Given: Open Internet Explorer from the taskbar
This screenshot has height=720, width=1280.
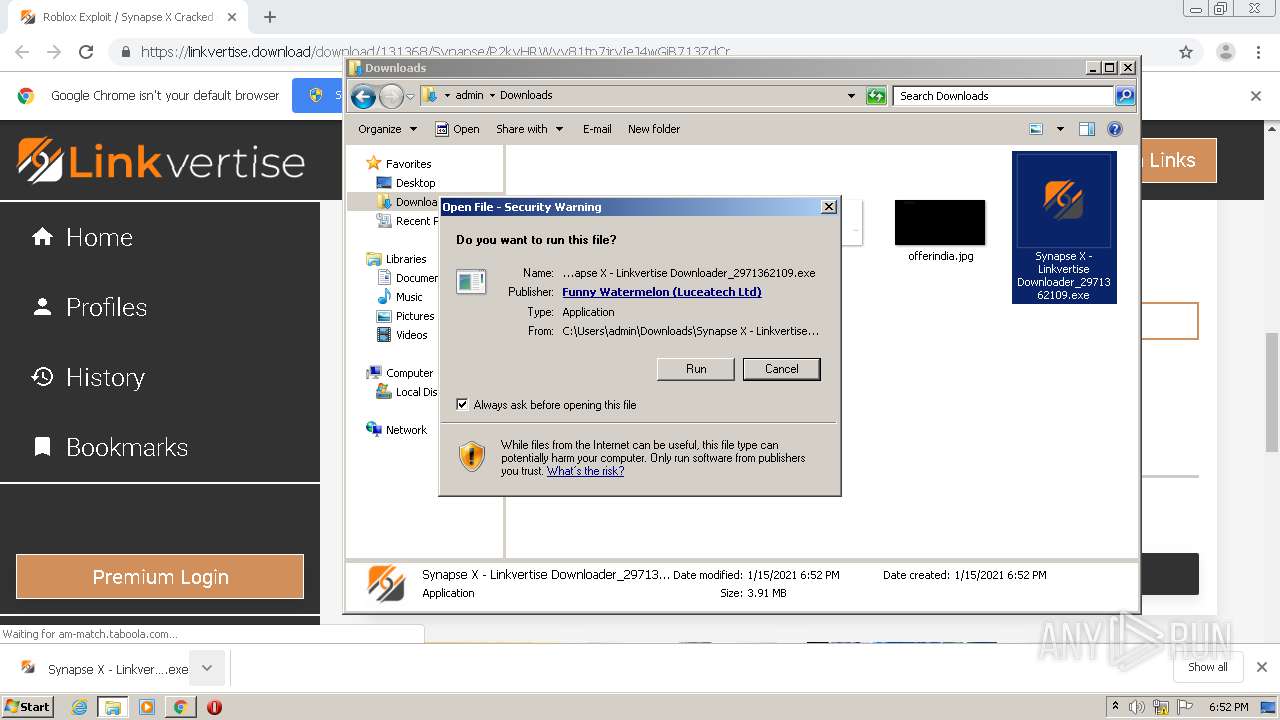Looking at the screenshot, I should click(x=80, y=707).
